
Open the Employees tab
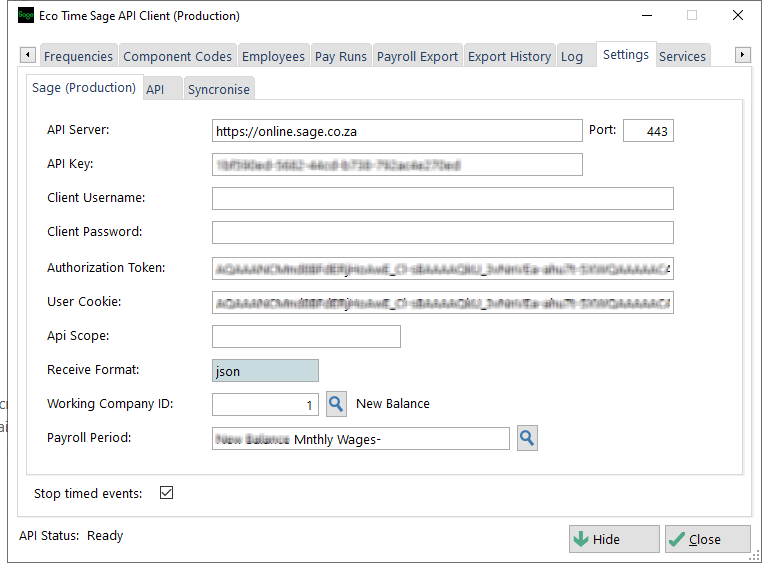273,56
